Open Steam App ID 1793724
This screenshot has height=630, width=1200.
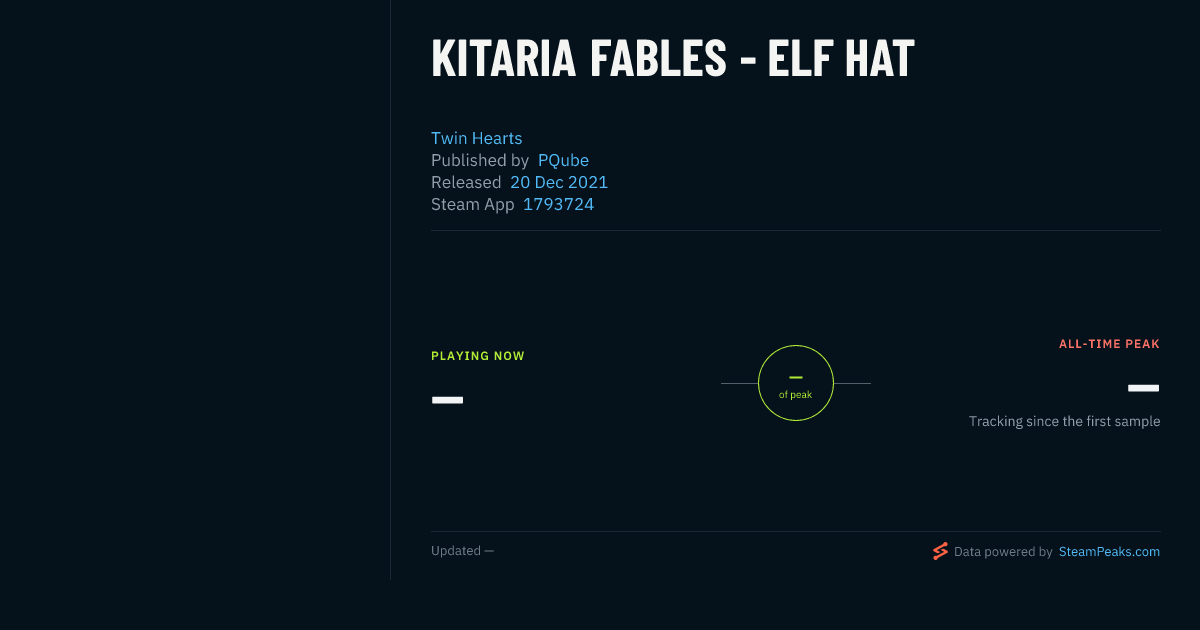point(558,204)
